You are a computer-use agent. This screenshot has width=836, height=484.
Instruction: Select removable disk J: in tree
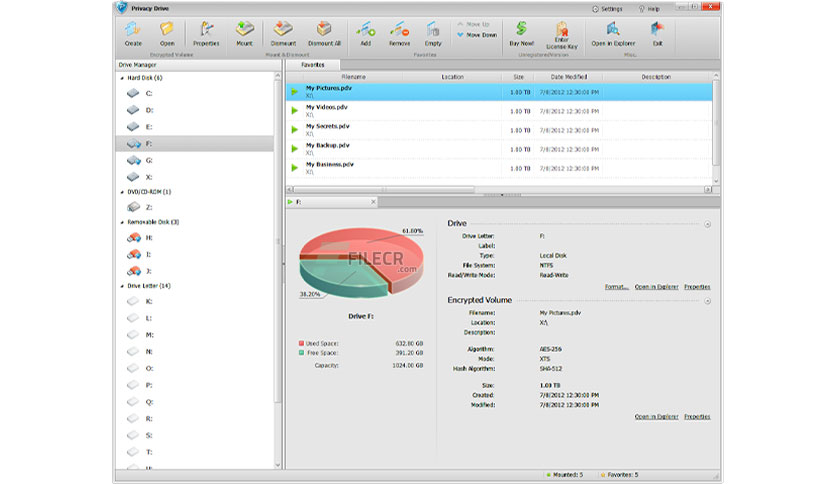[195, 271]
